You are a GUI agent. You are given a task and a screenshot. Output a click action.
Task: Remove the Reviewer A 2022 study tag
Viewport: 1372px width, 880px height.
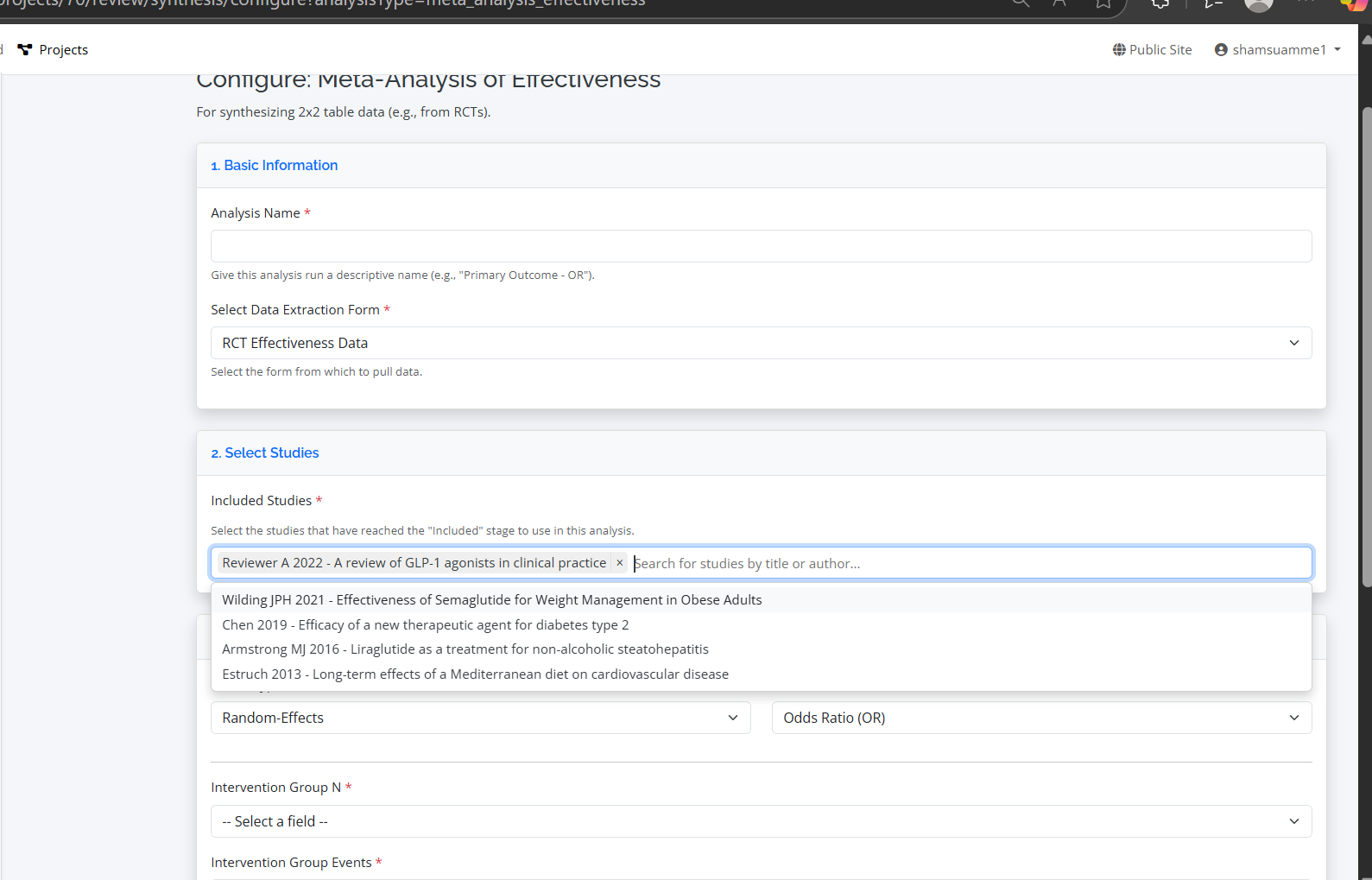(x=619, y=563)
